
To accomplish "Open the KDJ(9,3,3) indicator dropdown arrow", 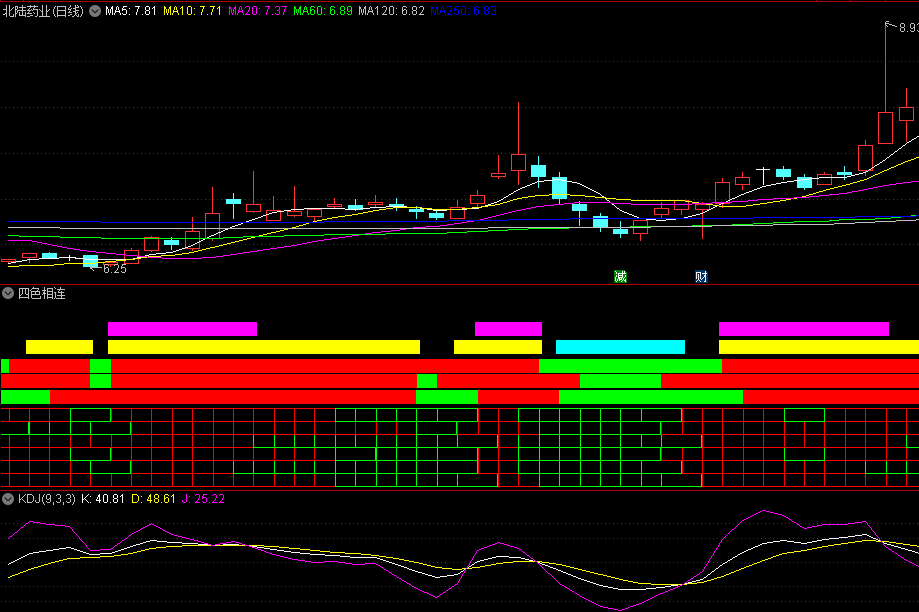I will [x=8, y=499].
